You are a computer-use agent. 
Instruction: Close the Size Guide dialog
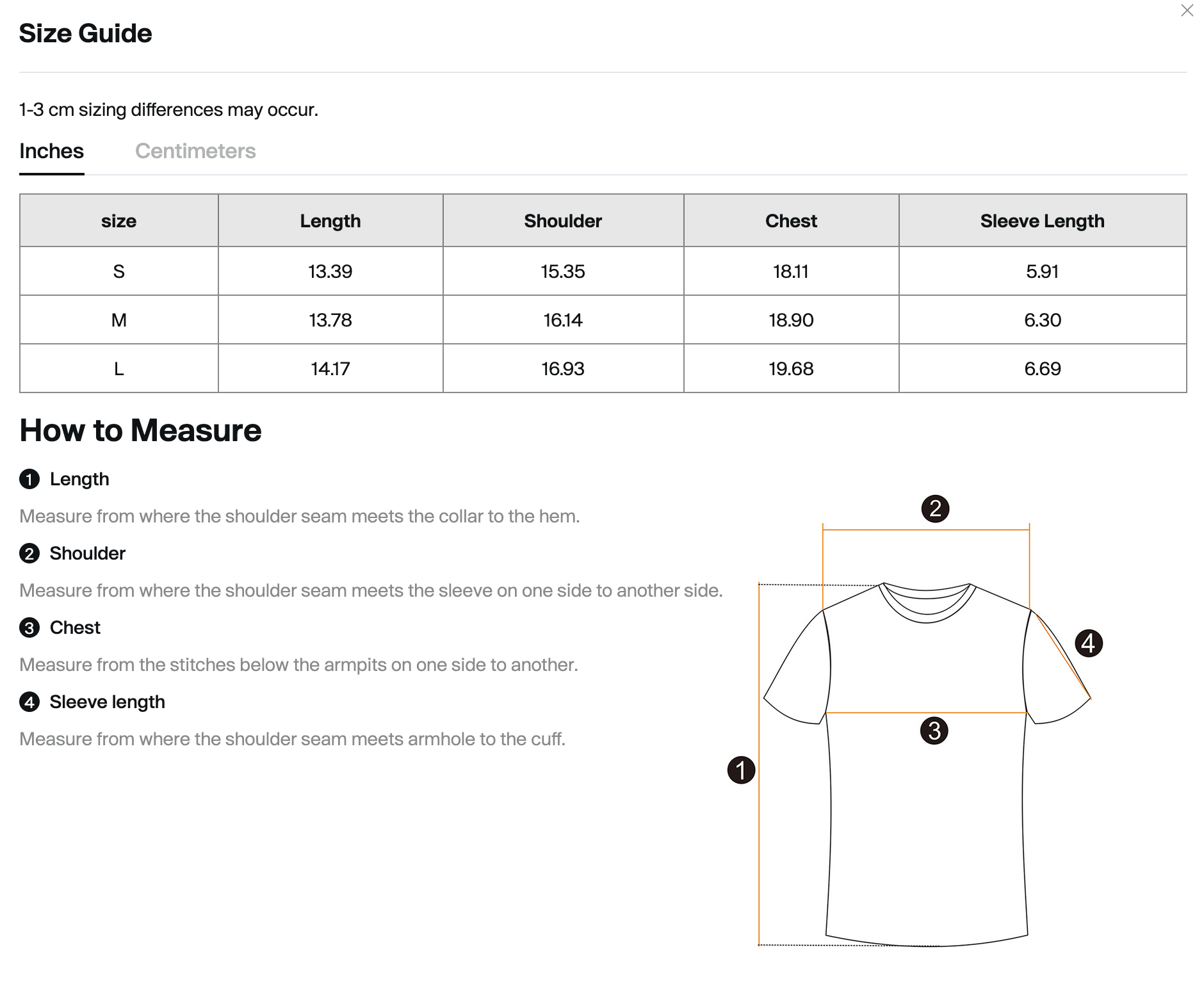coord(1187,11)
